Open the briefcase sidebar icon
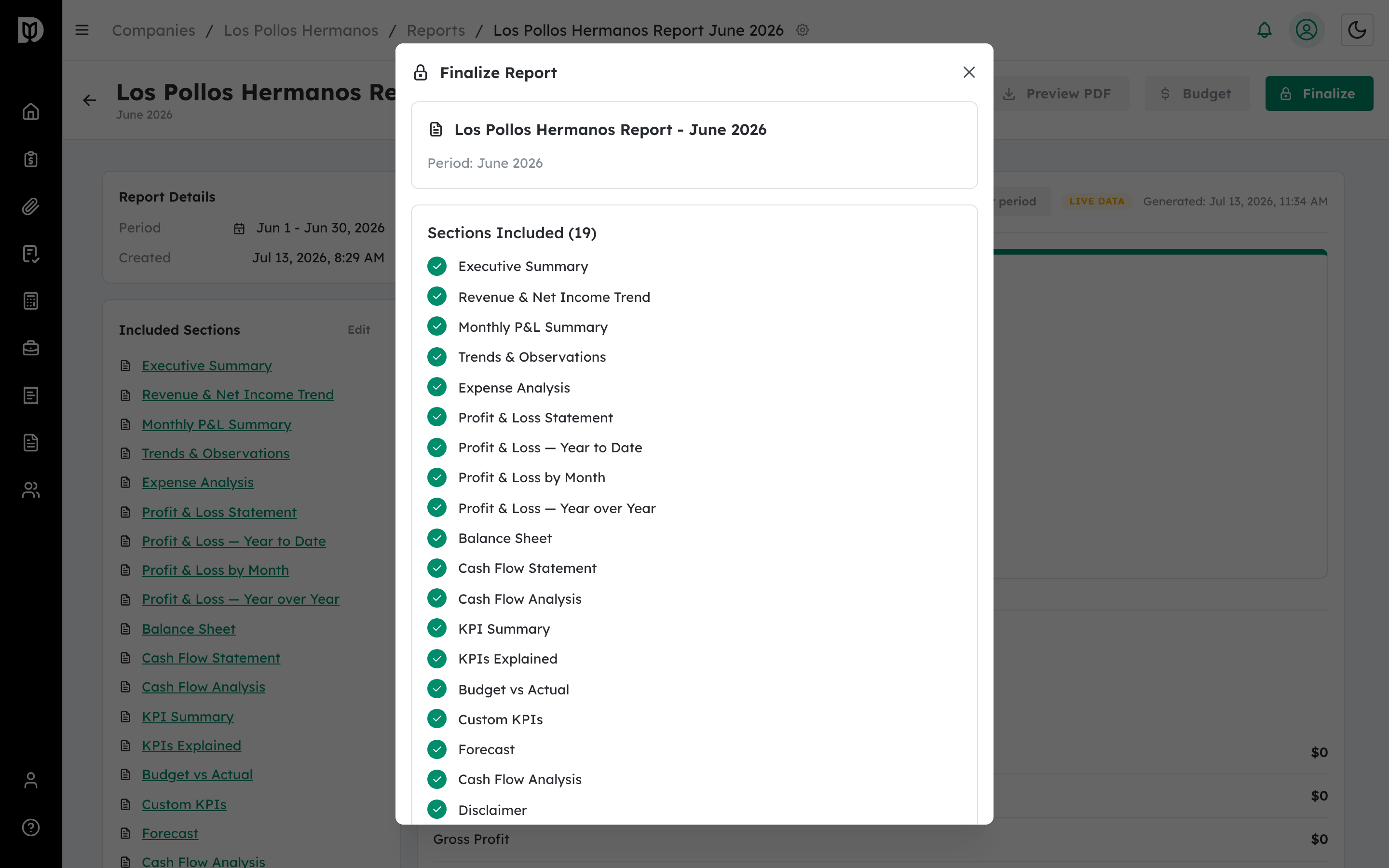Image resolution: width=1389 pixels, height=868 pixels. 31,348
